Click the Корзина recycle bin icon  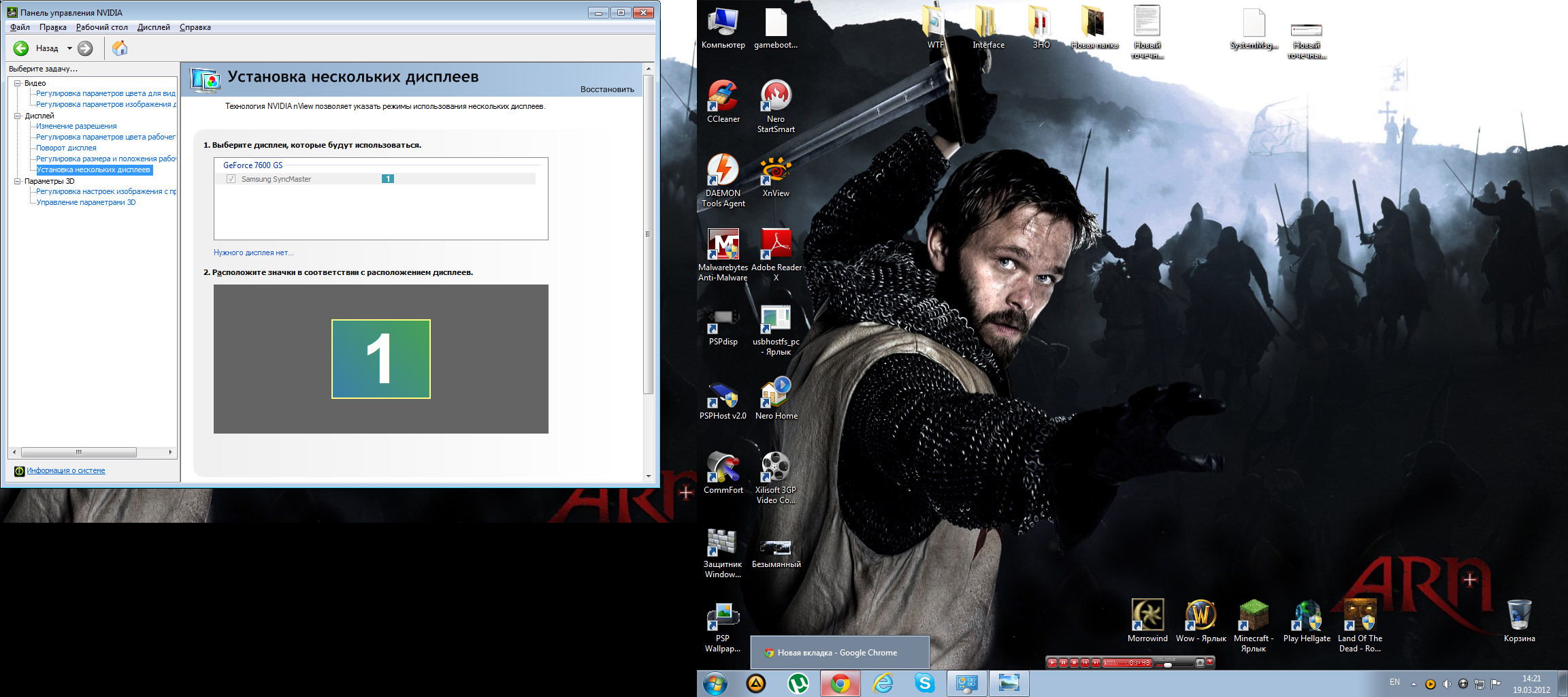tap(1519, 619)
